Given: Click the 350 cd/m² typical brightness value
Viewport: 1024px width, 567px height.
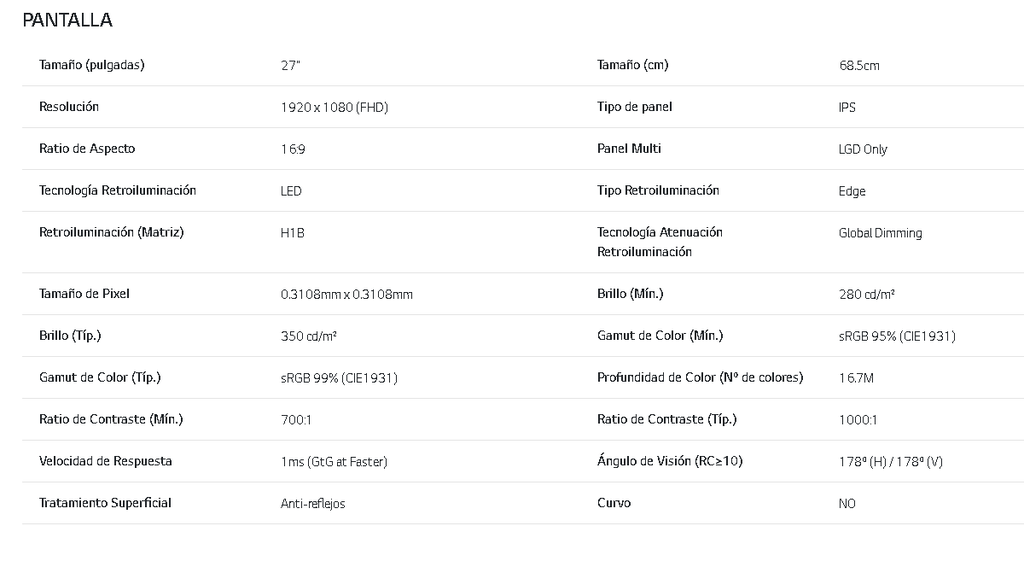Looking at the screenshot, I should coord(315,337).
